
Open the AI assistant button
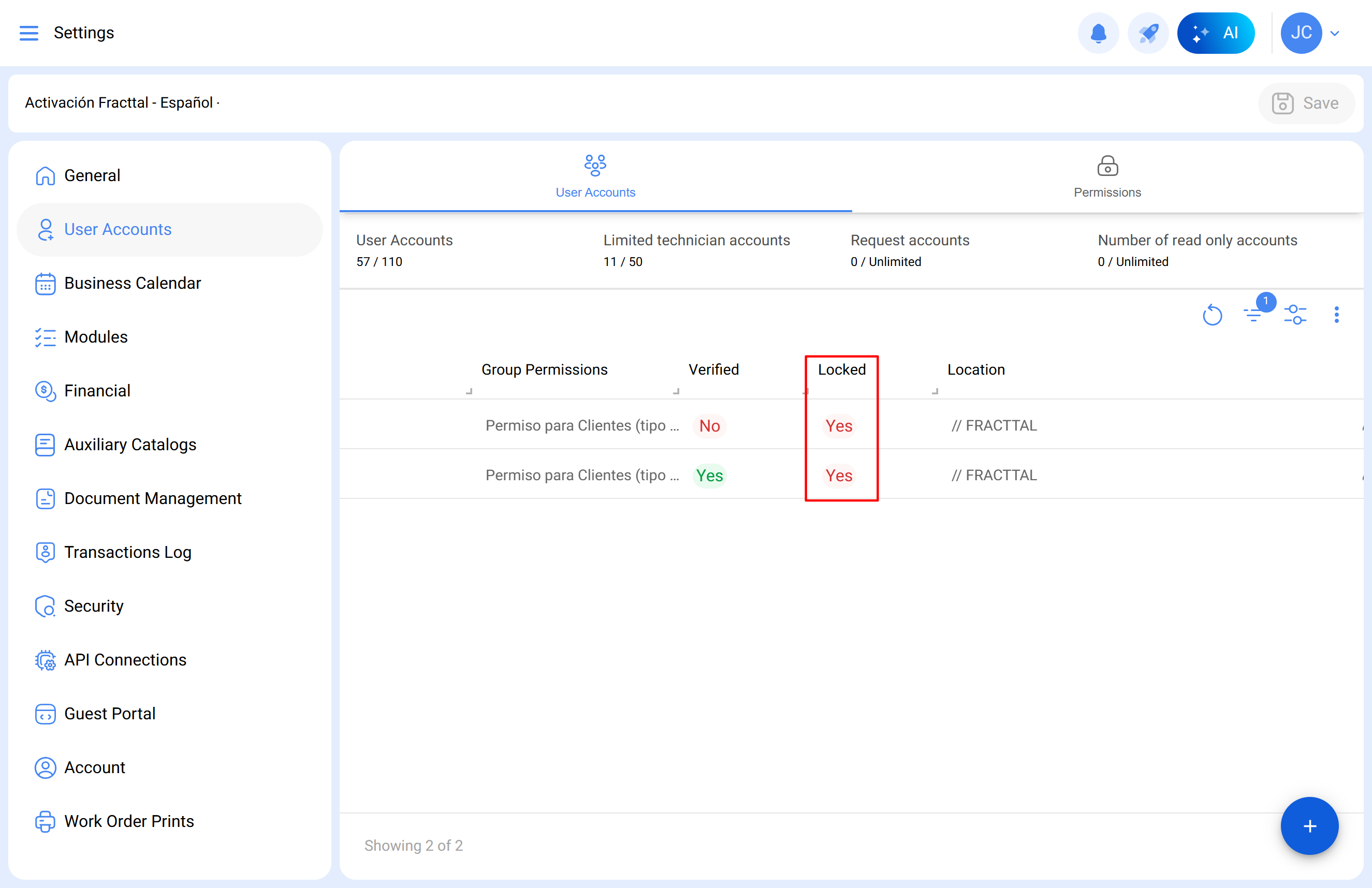click(1215, 33)
